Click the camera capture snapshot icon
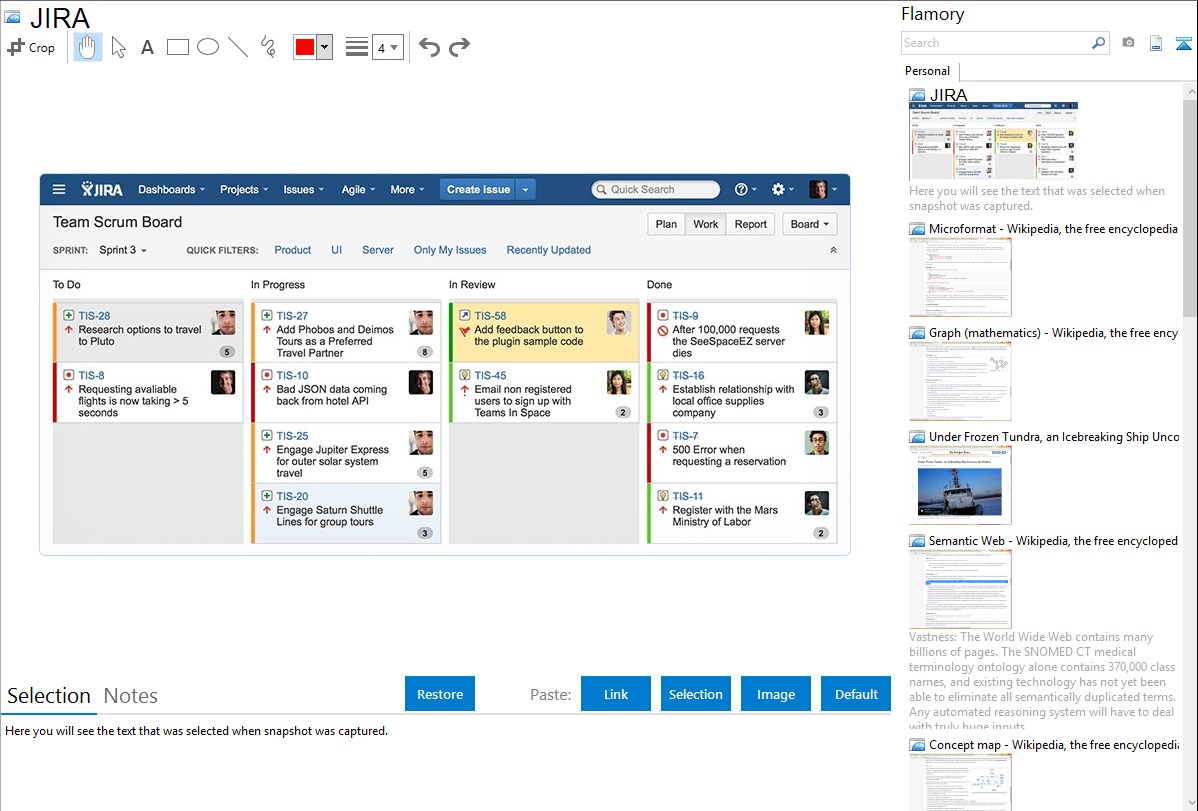Image resolution: width=1198 pixels, height=811 pixels. (1128, 43)
